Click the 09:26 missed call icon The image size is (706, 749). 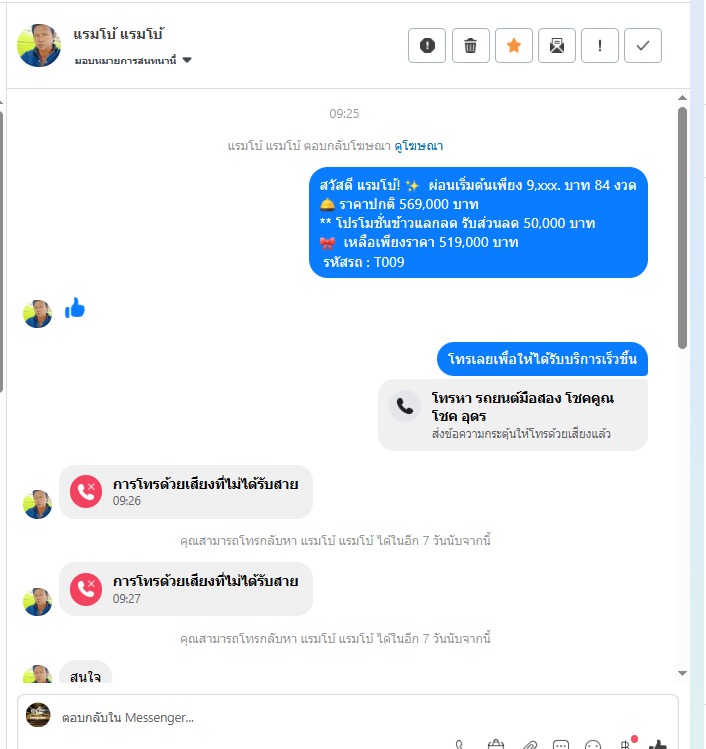tap(86, 491)
